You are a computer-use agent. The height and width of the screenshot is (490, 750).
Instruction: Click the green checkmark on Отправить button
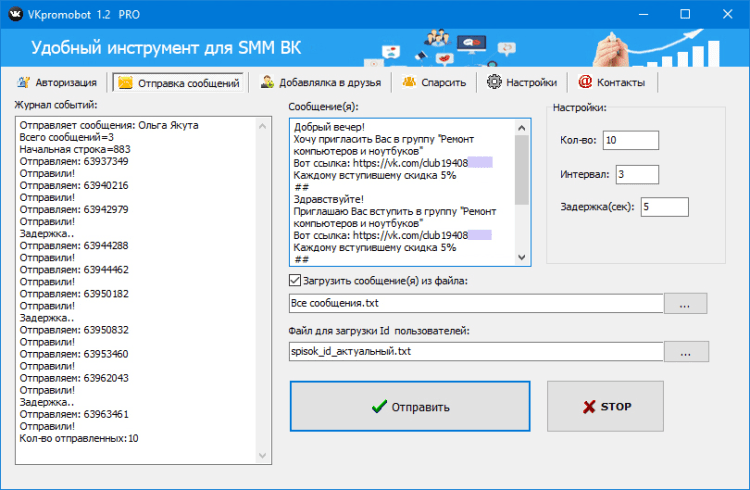[x=378, y=407]
